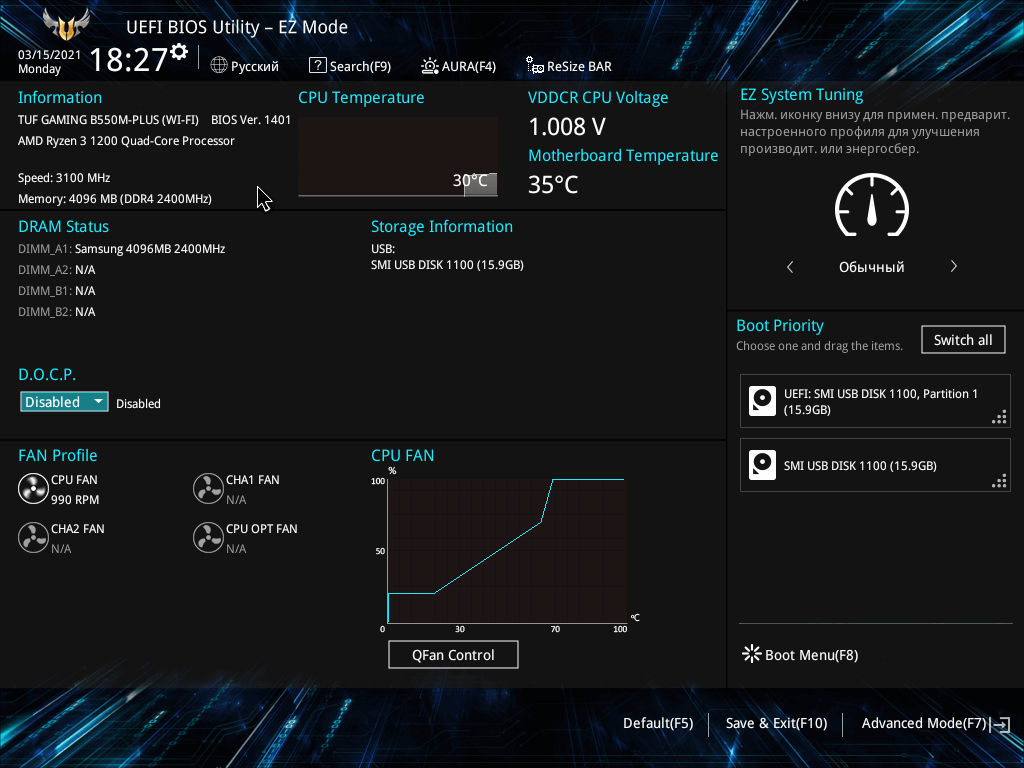The image size is (1024, 768).
Task: Click the DIMM_B2 N/A entry
Action: click(x=57, y=312)
